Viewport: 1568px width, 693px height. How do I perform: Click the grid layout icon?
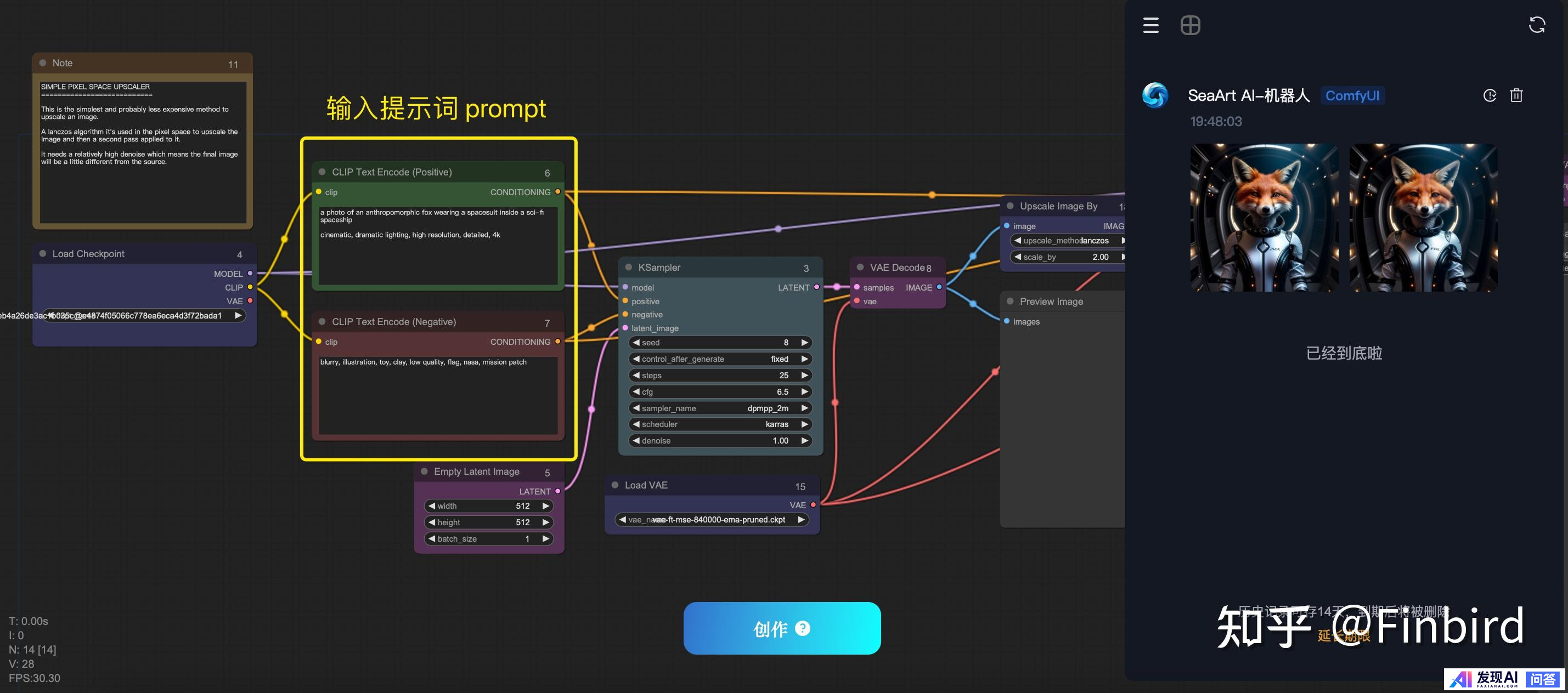(x=1190, y=26)
